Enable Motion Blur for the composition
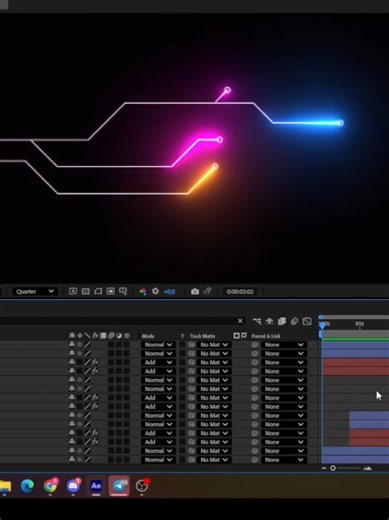The image size is (389, 520). coord(294,321)
